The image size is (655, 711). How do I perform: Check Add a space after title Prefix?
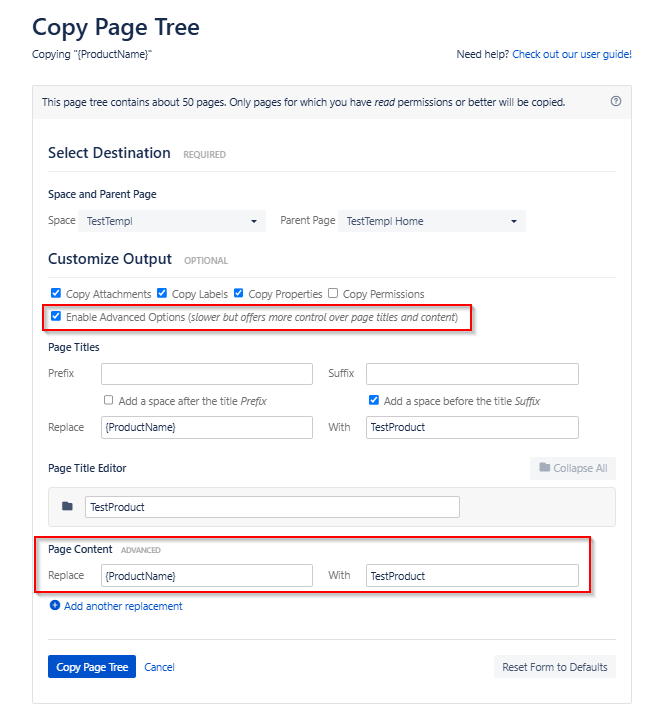pos(108,400)
